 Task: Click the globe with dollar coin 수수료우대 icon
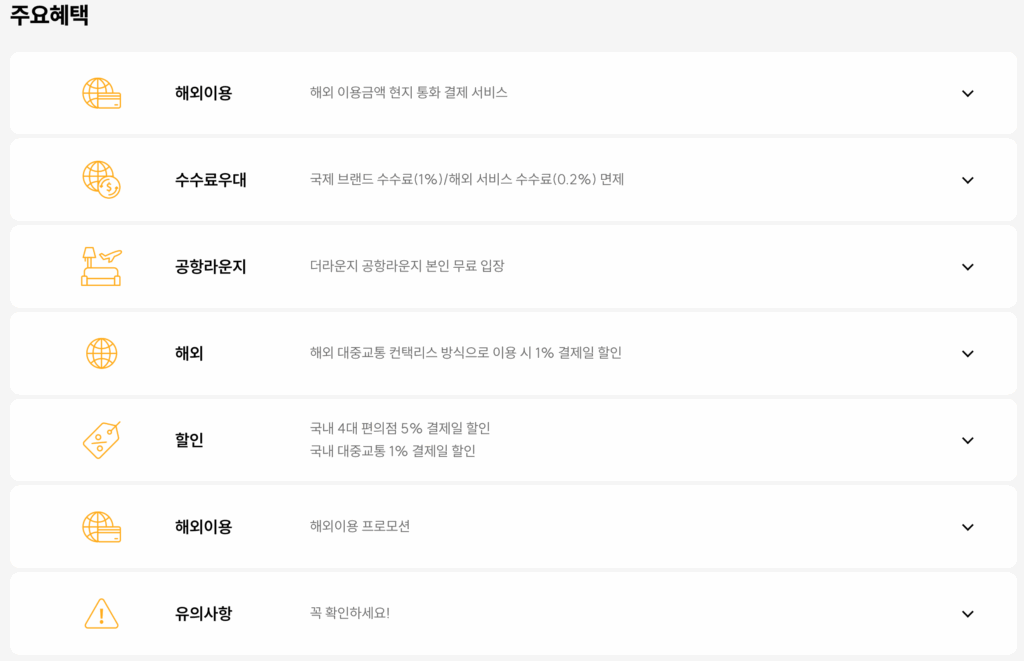(101, 180)
